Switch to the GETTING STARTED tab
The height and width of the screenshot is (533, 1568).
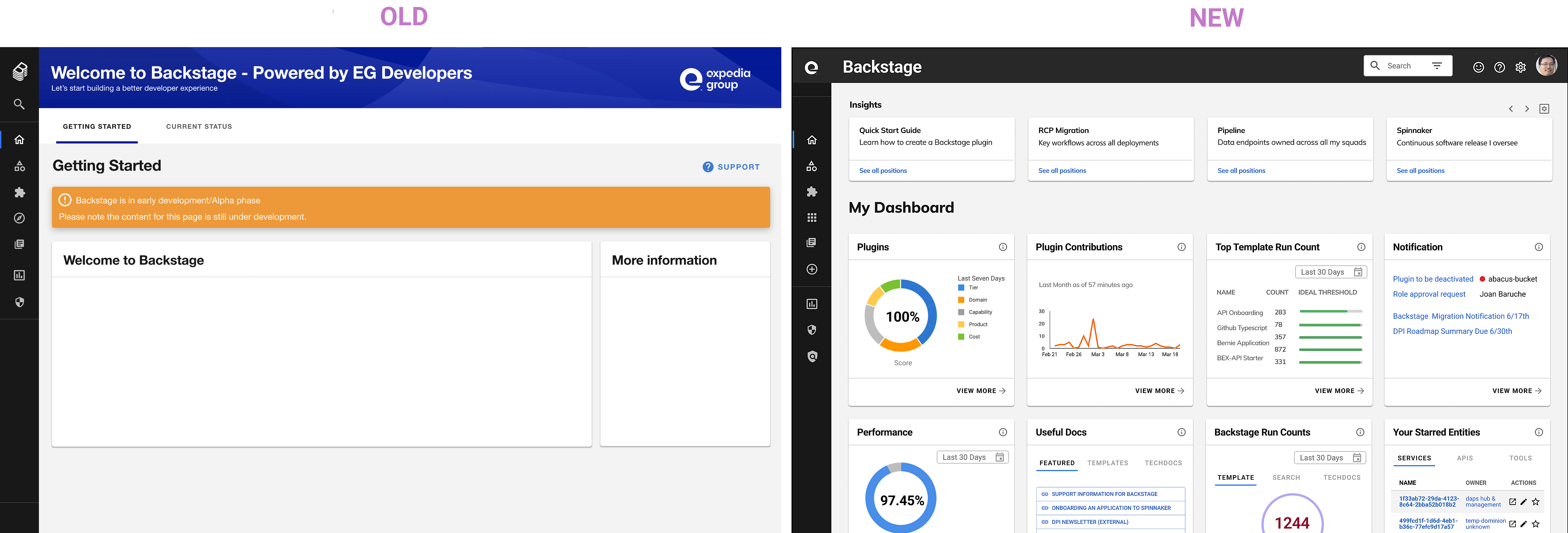[97, 127]
